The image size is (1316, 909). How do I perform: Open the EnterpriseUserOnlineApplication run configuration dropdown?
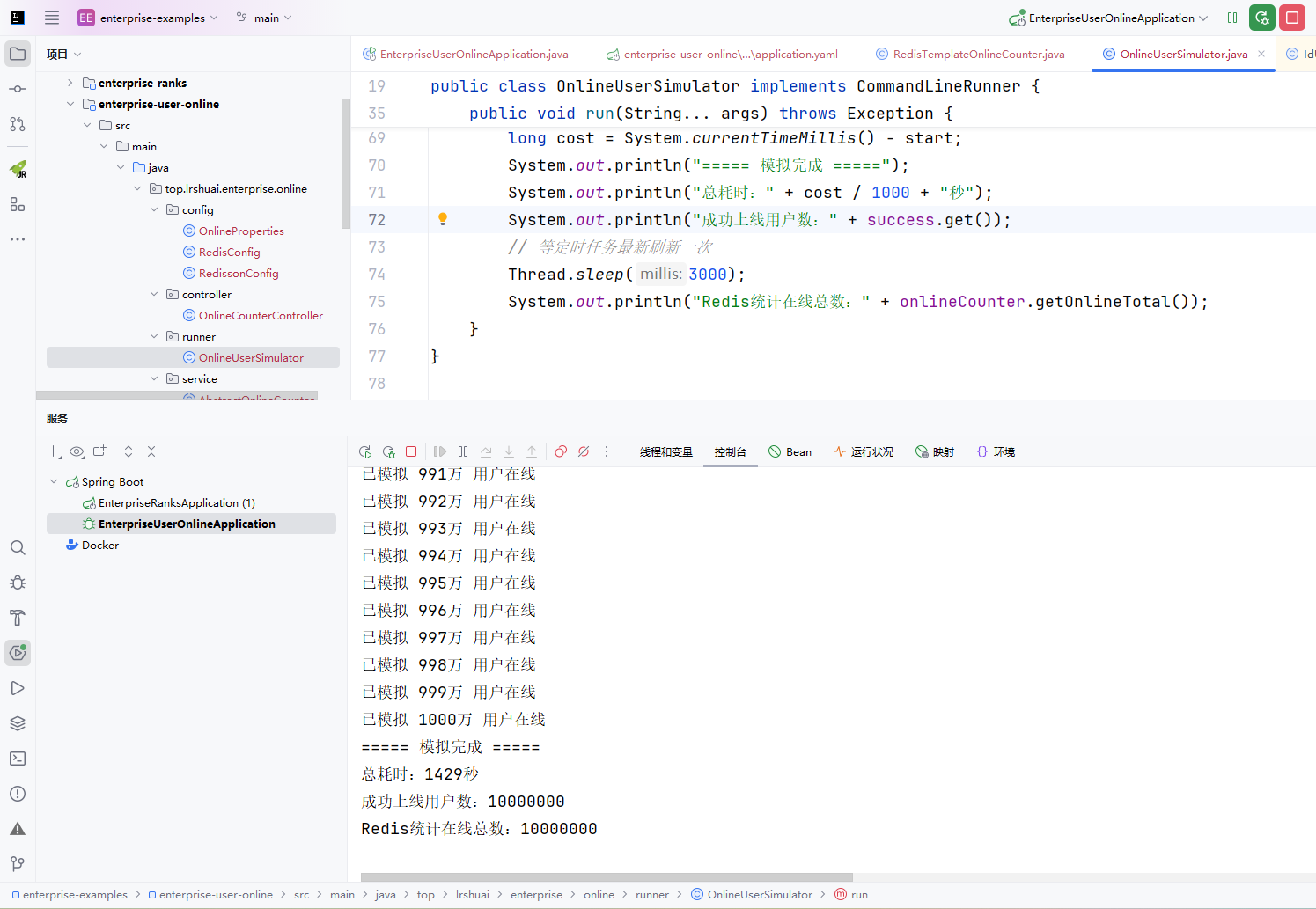(1111, 18)
